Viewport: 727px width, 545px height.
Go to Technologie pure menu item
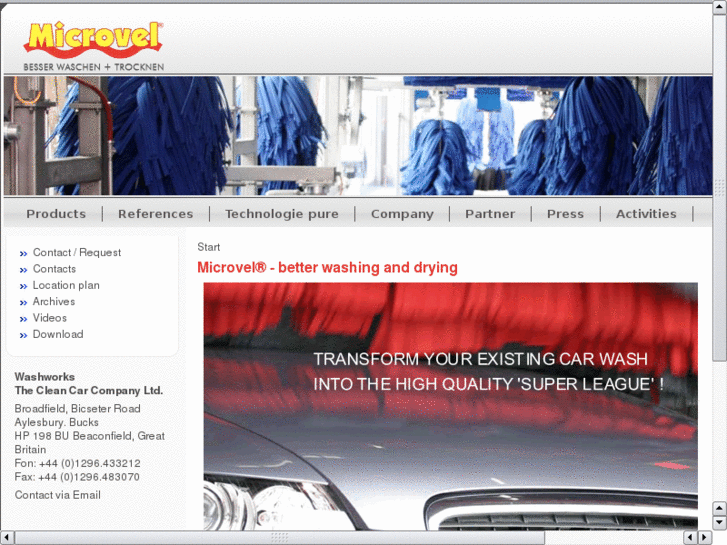[281, 214]
